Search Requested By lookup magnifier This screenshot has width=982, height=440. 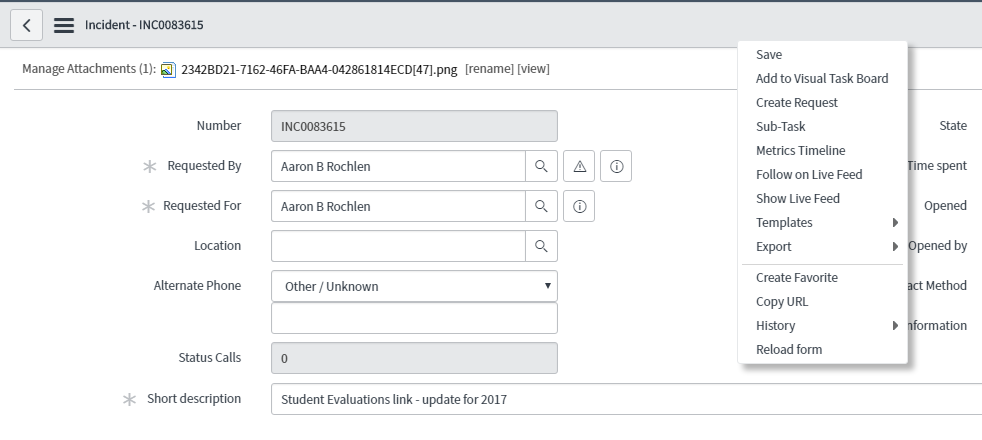541,166
